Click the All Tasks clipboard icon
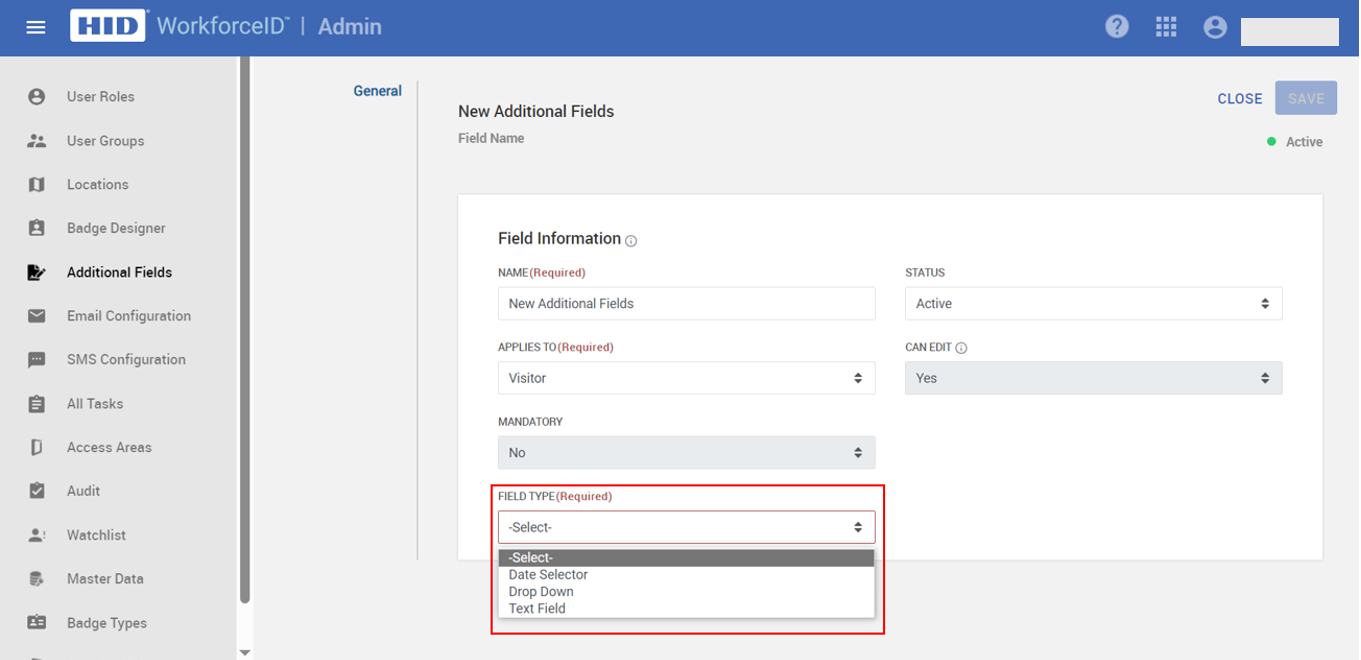The image size is (1361, 660). (37, 404)
